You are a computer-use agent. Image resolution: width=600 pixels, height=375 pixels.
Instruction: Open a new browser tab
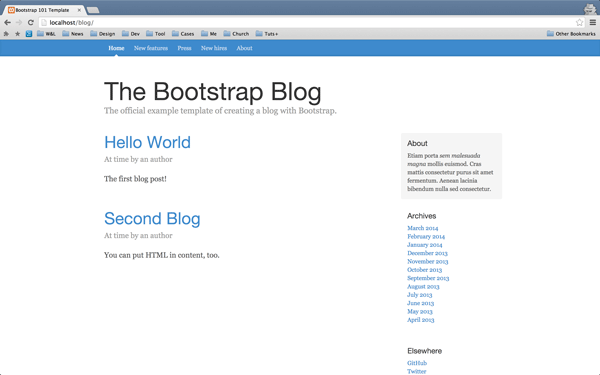click(93, 10)
